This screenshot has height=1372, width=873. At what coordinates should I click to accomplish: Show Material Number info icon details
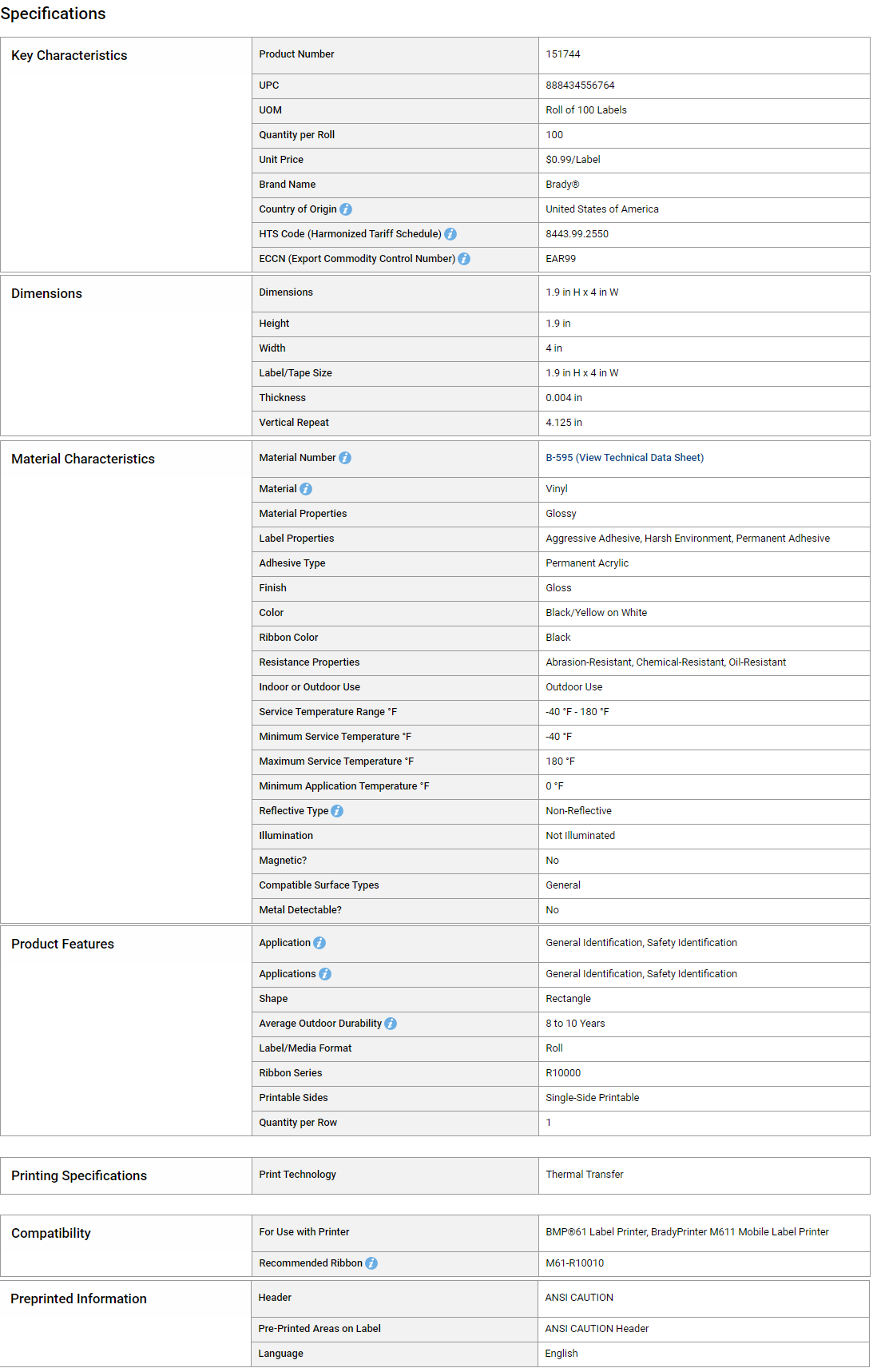coord(345,458)
